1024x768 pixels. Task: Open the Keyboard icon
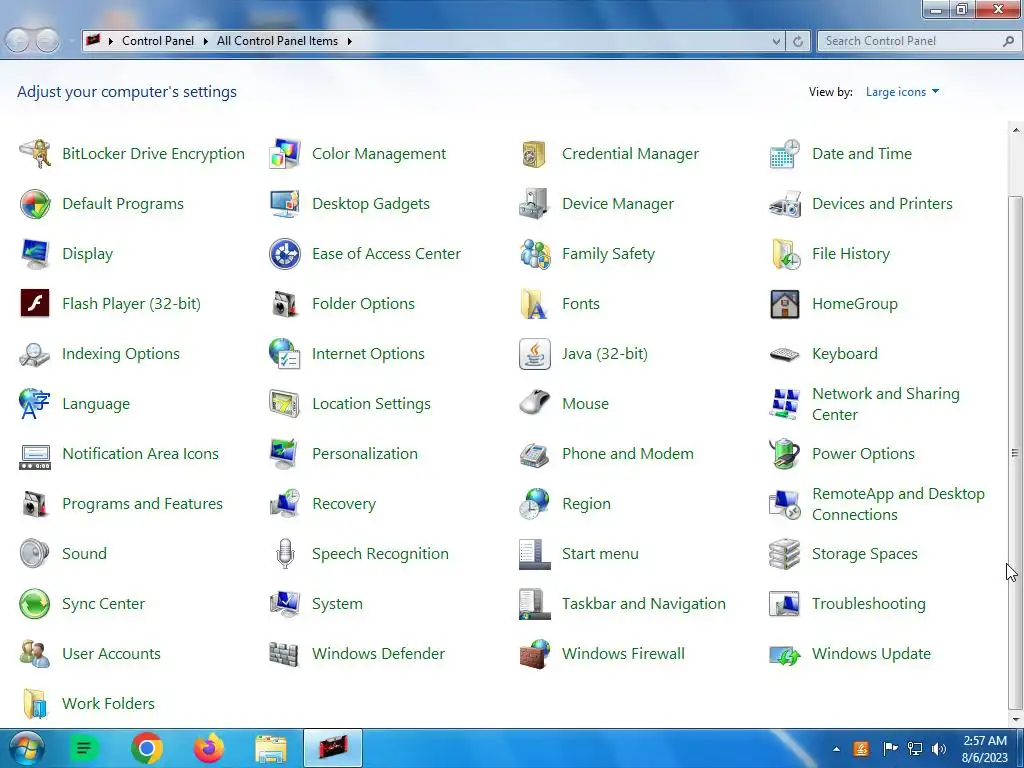pos(784,354)
